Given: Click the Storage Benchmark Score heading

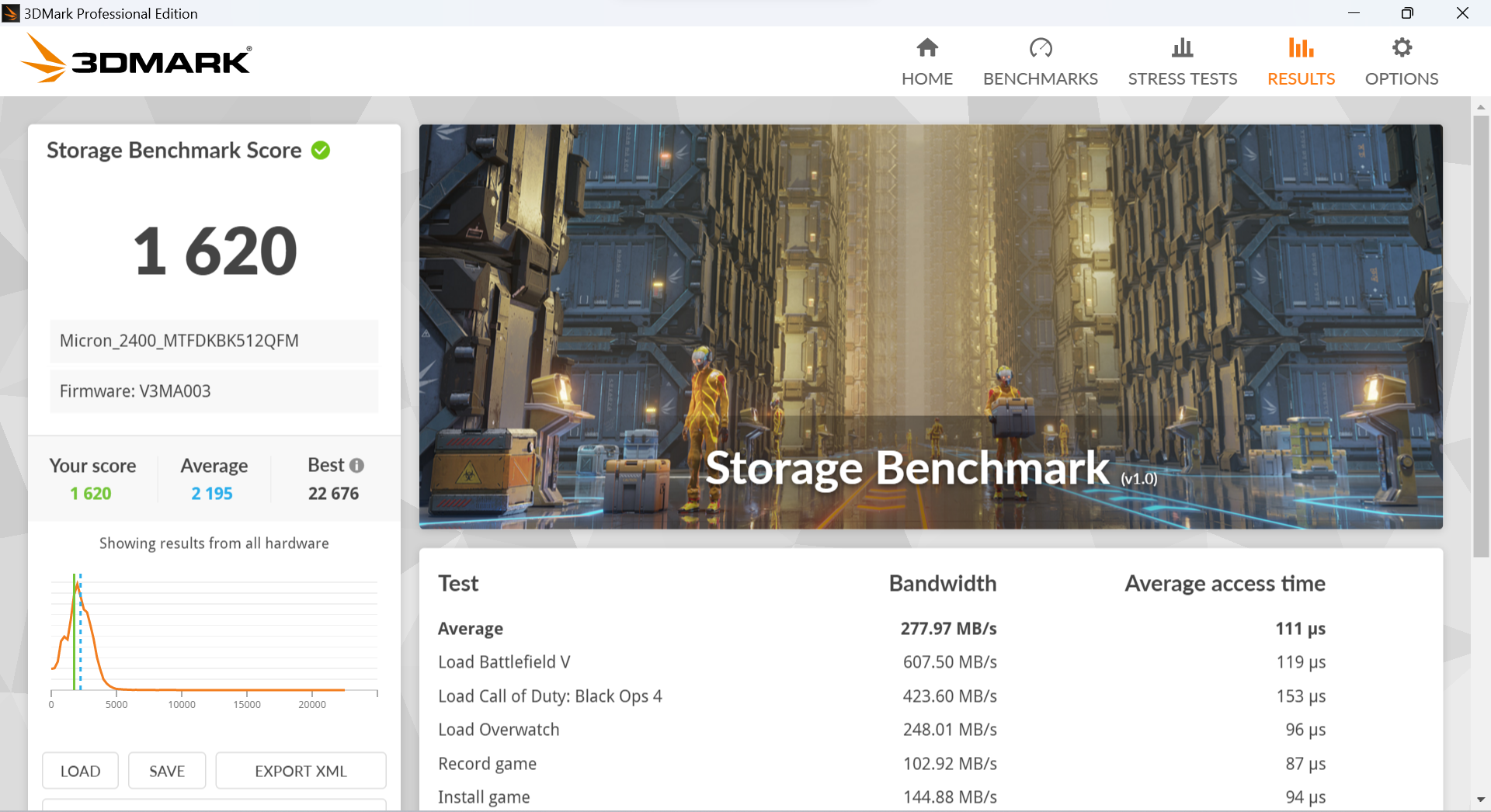Looking at the screenshot, I should (x=174, y=151).
